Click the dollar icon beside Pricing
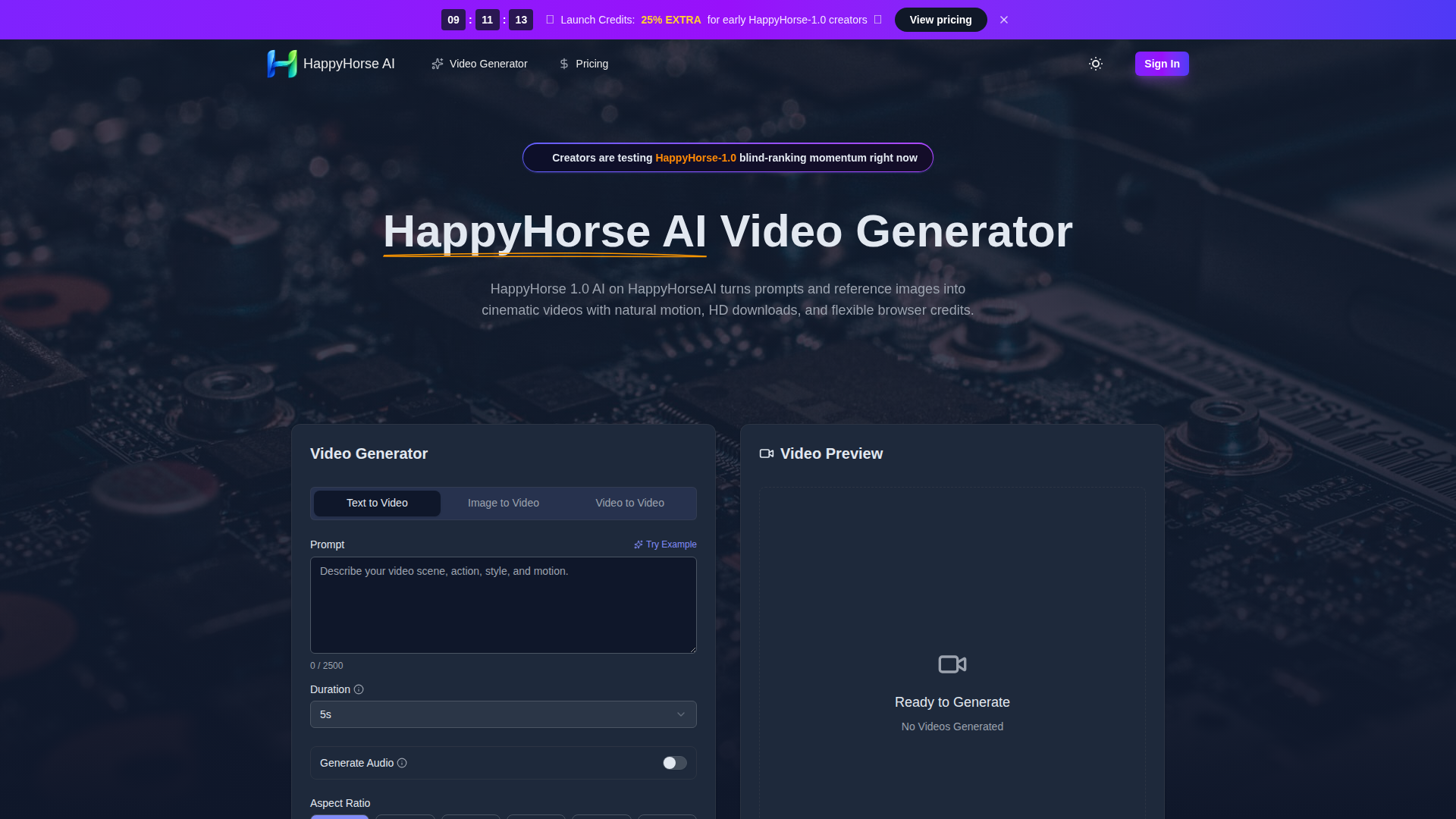Viewport: 1456px width, 819px height. point(564,64)
